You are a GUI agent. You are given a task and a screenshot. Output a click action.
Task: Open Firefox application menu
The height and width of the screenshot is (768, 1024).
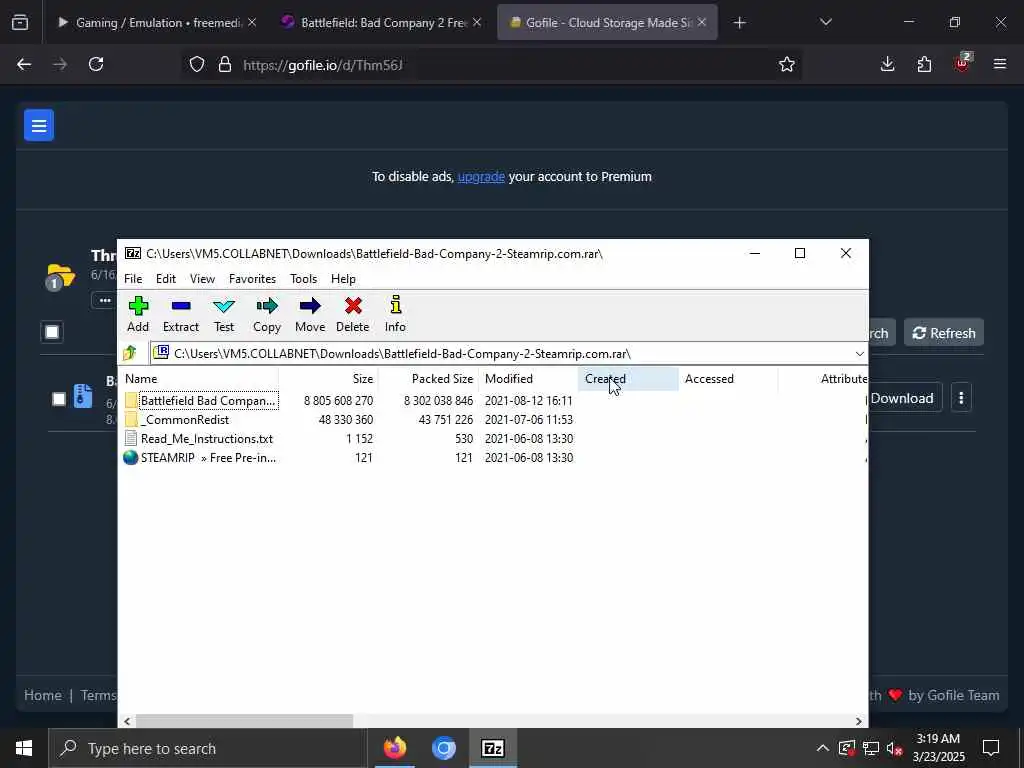[x=999, y=64]
